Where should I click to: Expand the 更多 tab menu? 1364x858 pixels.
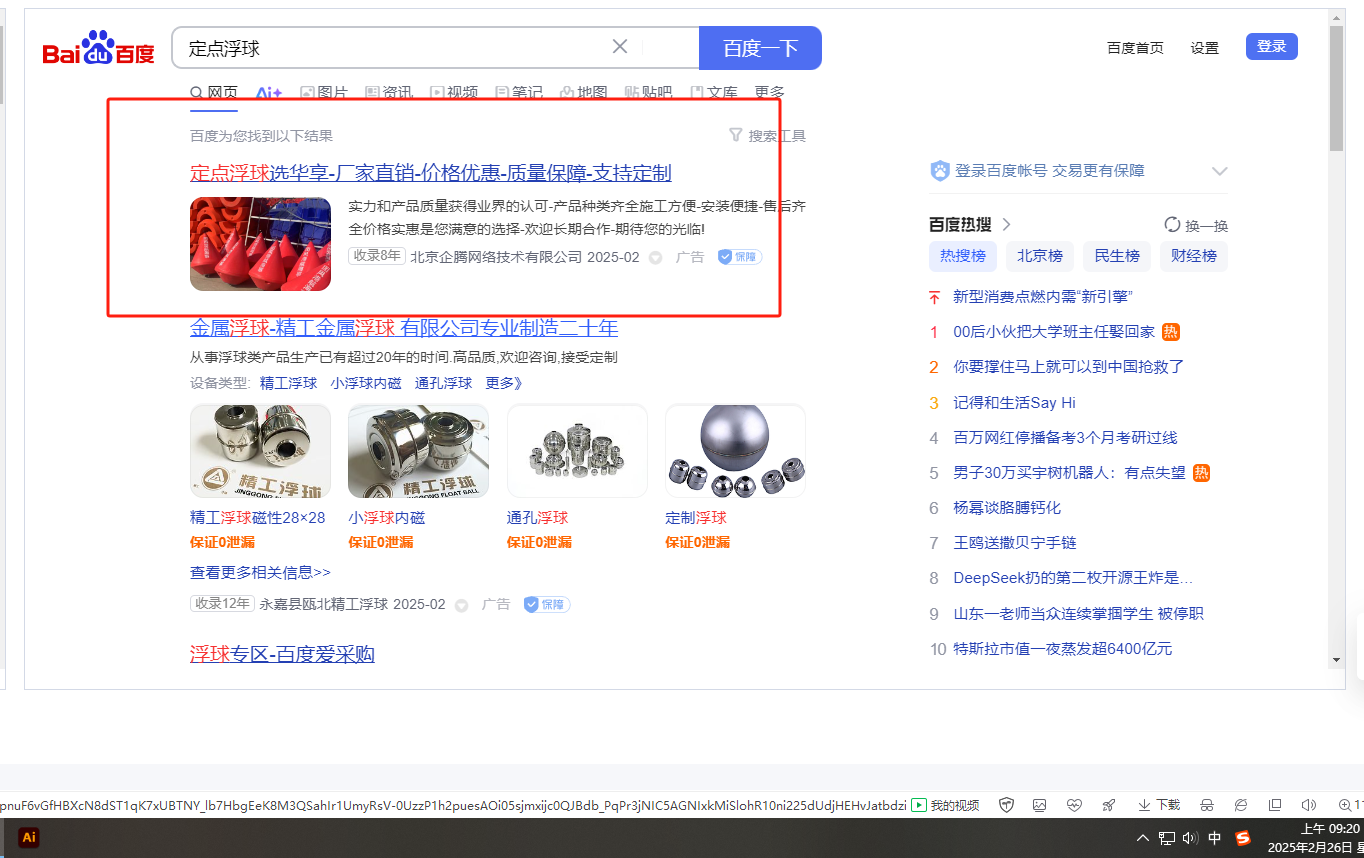pos(770,92)
